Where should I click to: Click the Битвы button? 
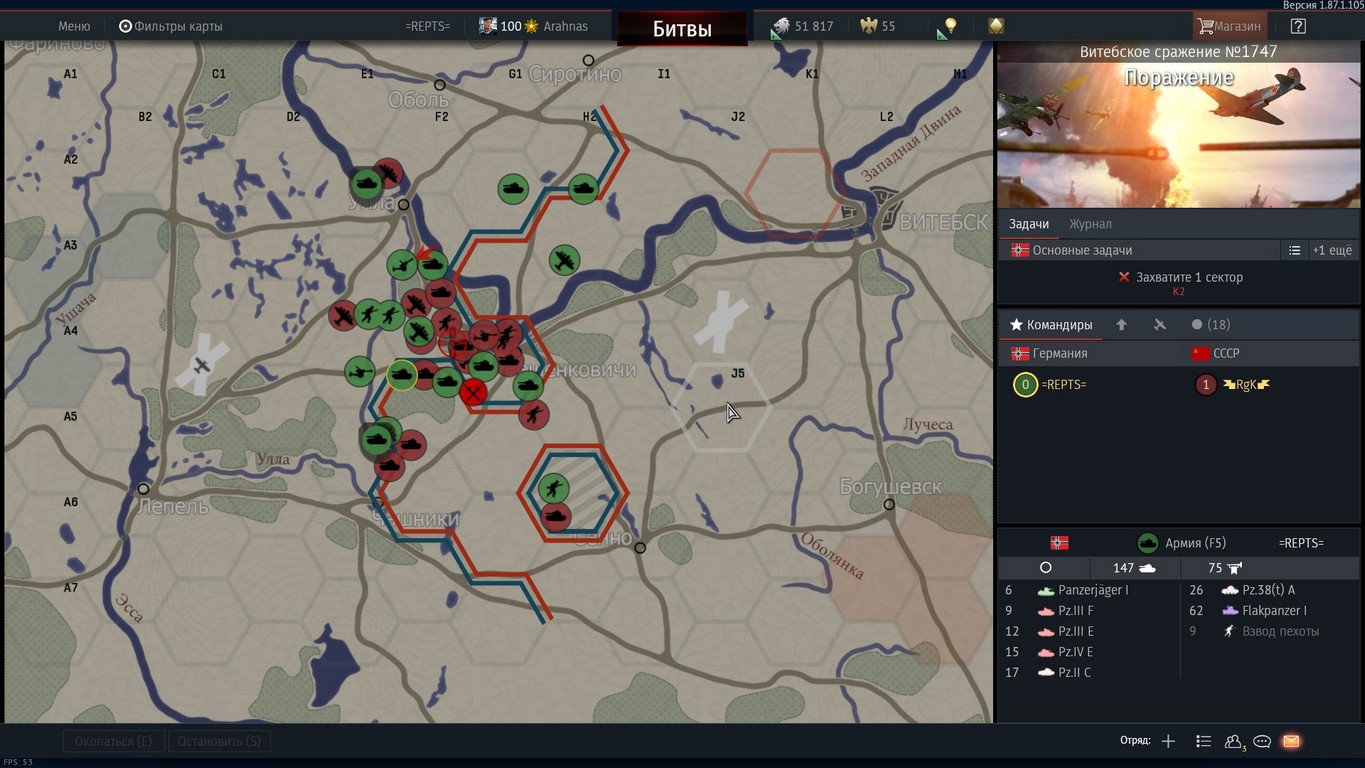682,29
